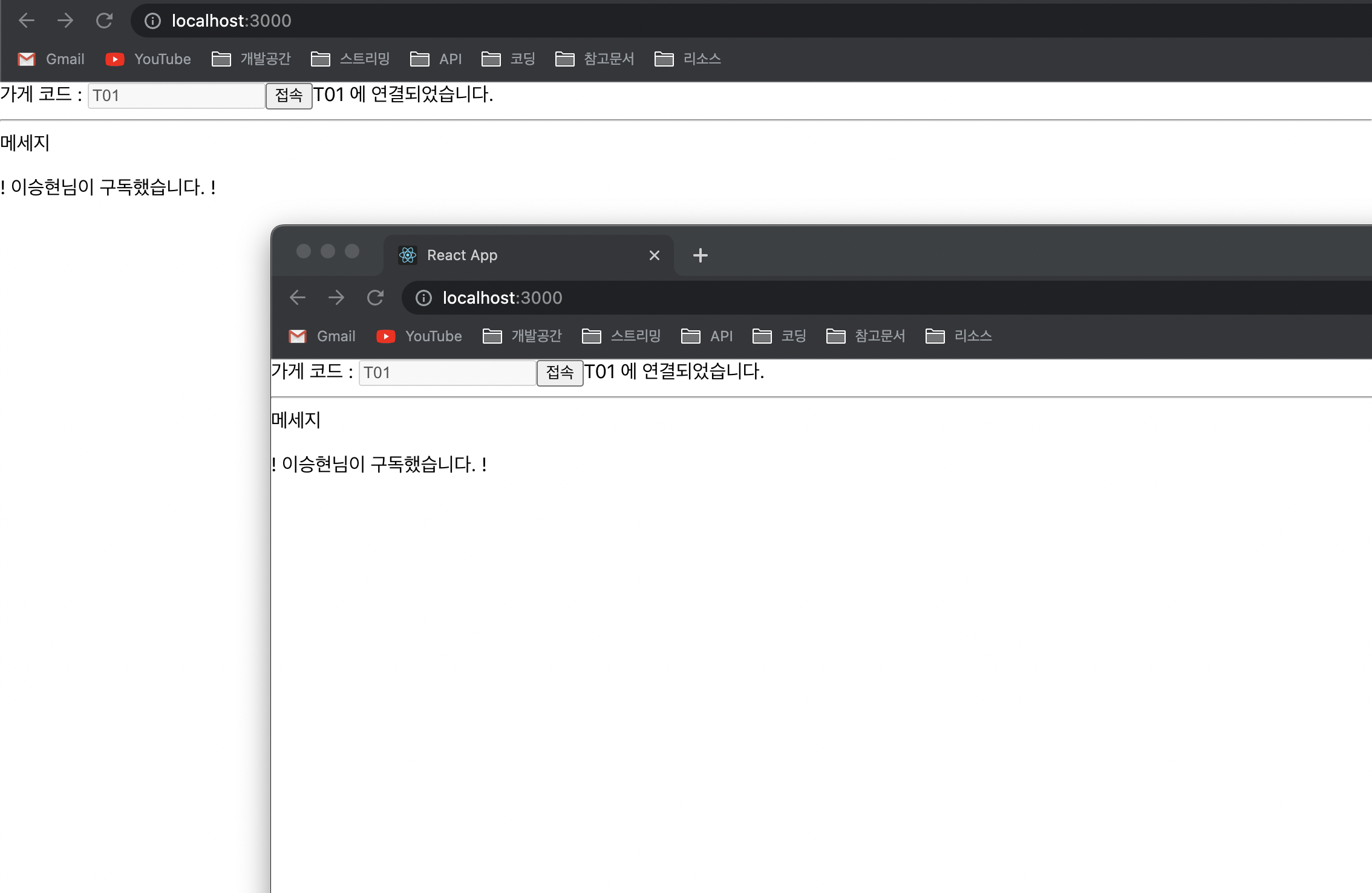Close the React App tab
This screenshot has width=1372, height=893.
click(x=654, y=255)
